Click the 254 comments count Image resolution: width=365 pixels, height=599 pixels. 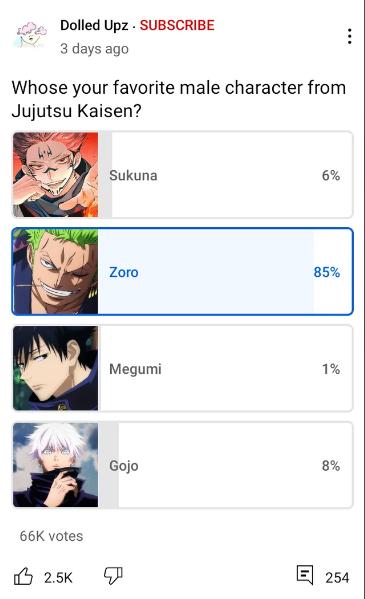337,577
